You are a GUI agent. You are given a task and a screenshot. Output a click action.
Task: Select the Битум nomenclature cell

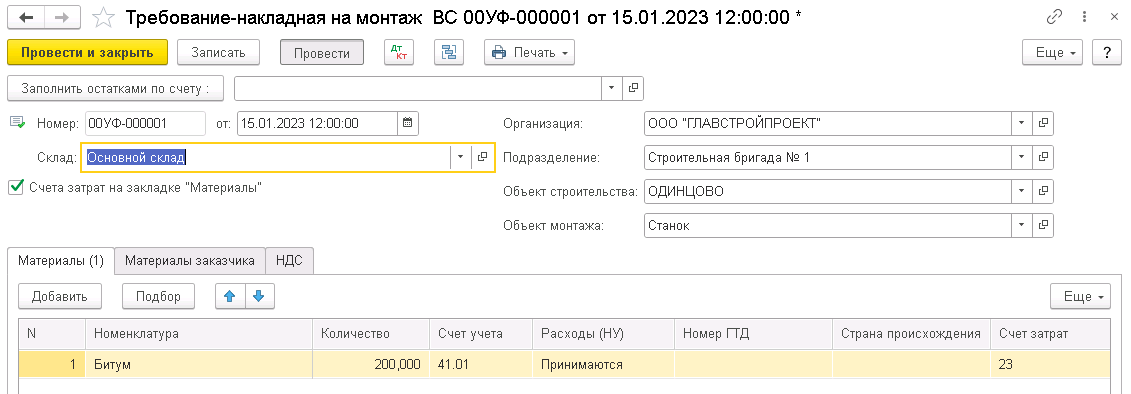(199, 364)
